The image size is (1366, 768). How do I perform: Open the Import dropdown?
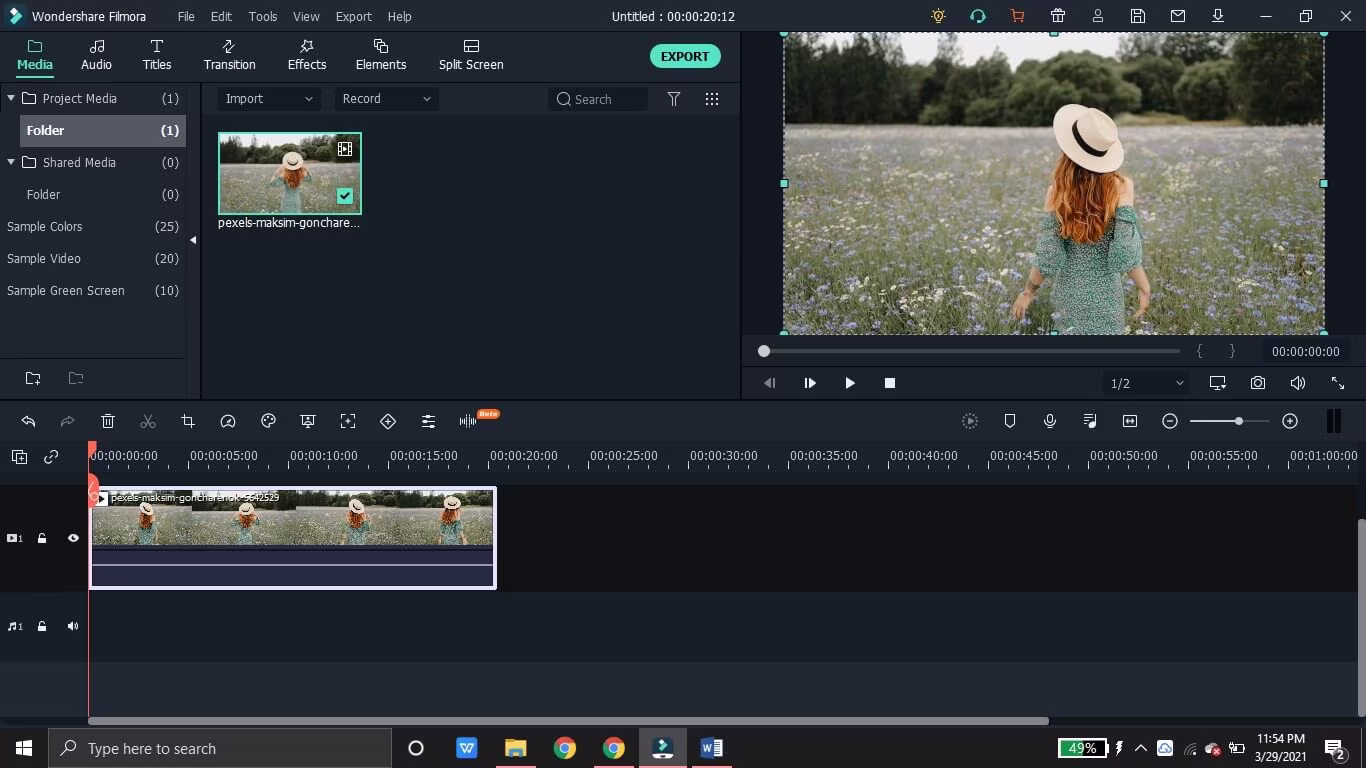(x=269, y=99)
